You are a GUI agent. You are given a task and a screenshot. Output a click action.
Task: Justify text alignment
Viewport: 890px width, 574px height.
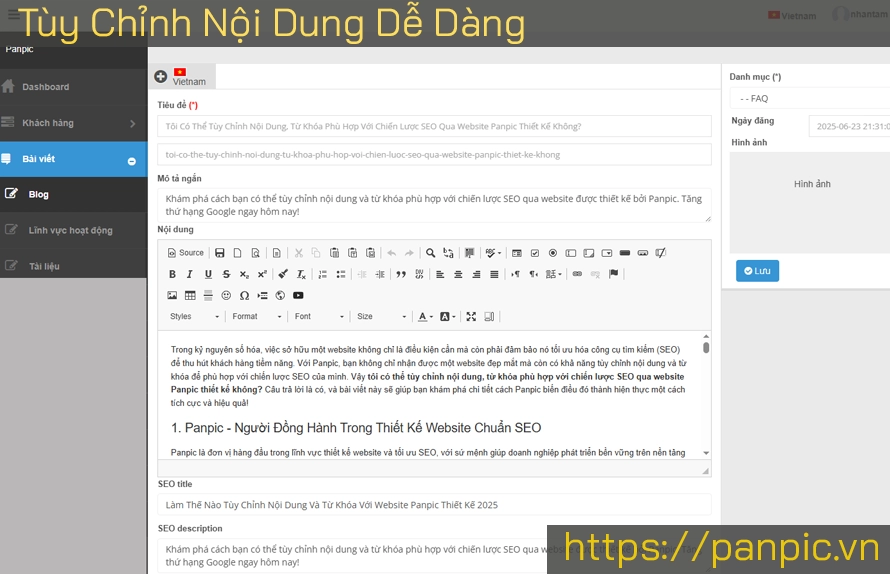tap(494, 274)
